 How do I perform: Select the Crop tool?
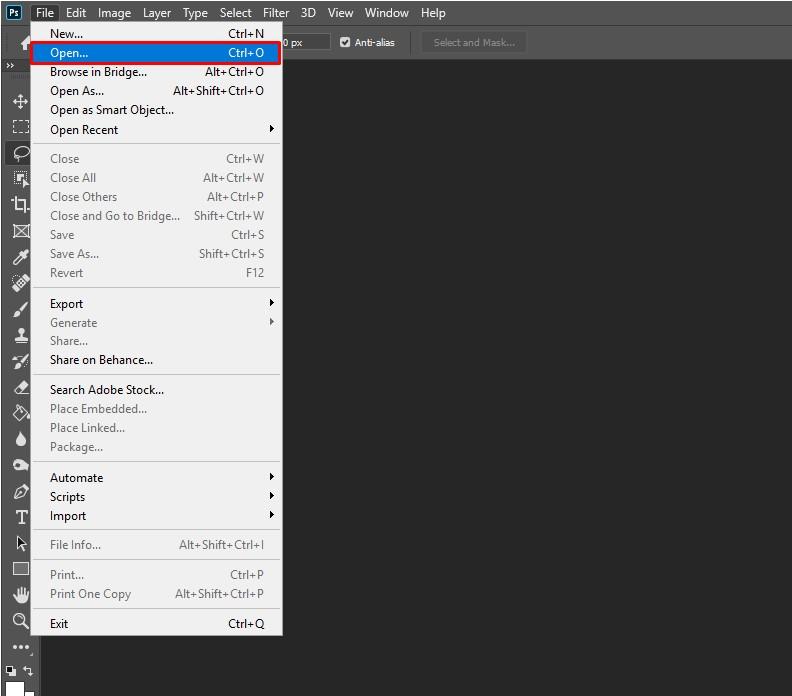tap(20, 205)
